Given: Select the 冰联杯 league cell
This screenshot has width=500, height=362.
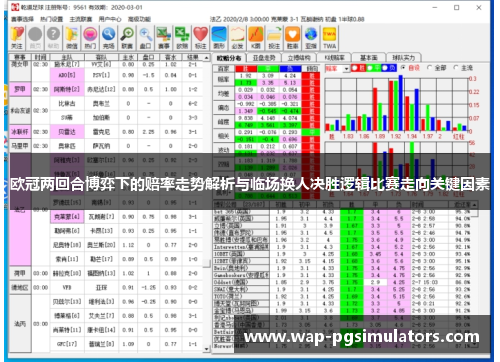Looking at the screenshot, I should 20,132.
